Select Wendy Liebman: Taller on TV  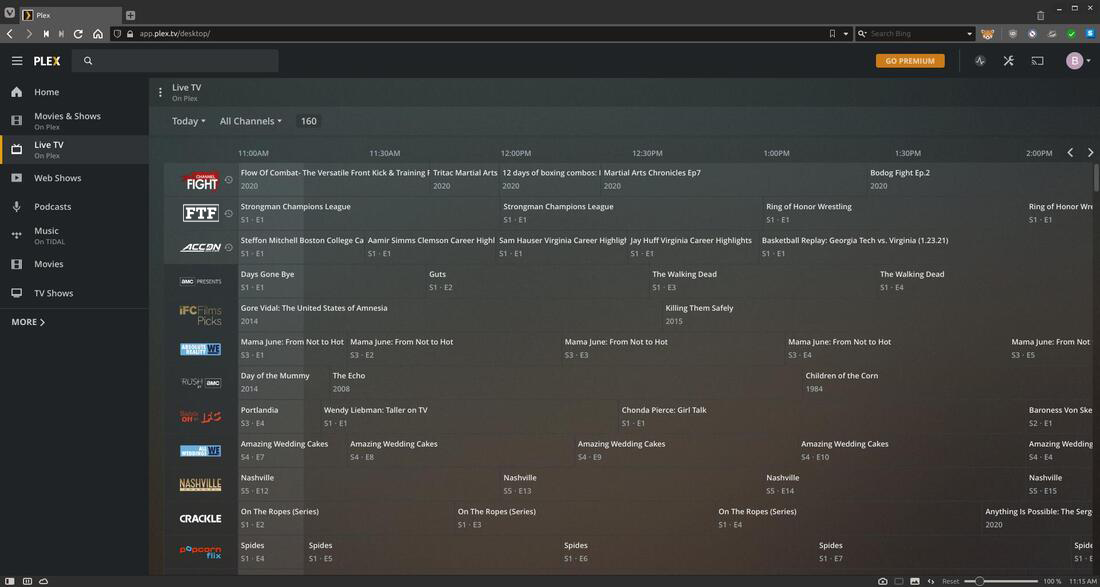click(x=469, y=417)
